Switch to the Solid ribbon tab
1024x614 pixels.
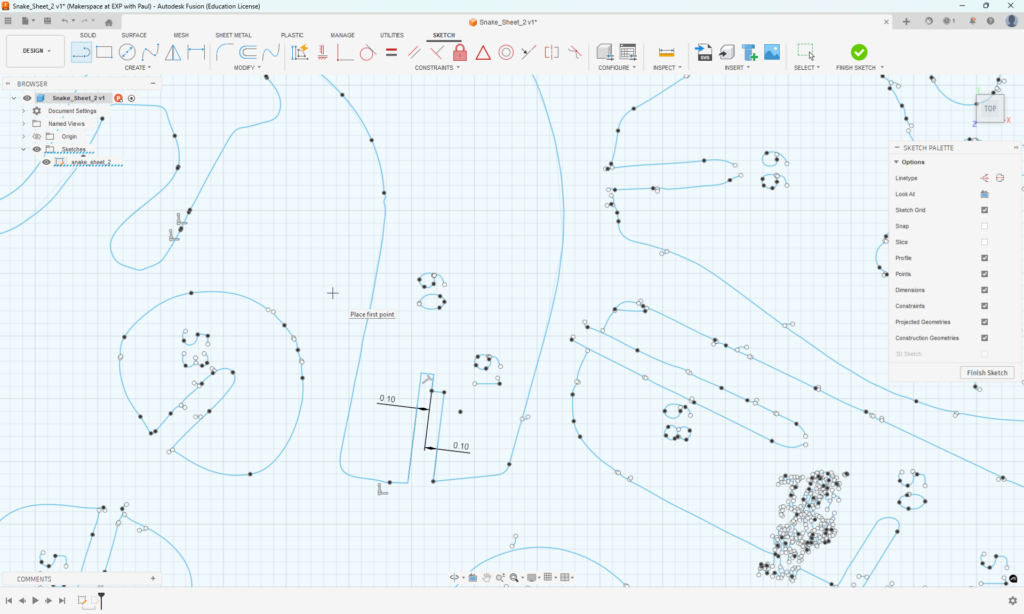click(x=90, y=34)
